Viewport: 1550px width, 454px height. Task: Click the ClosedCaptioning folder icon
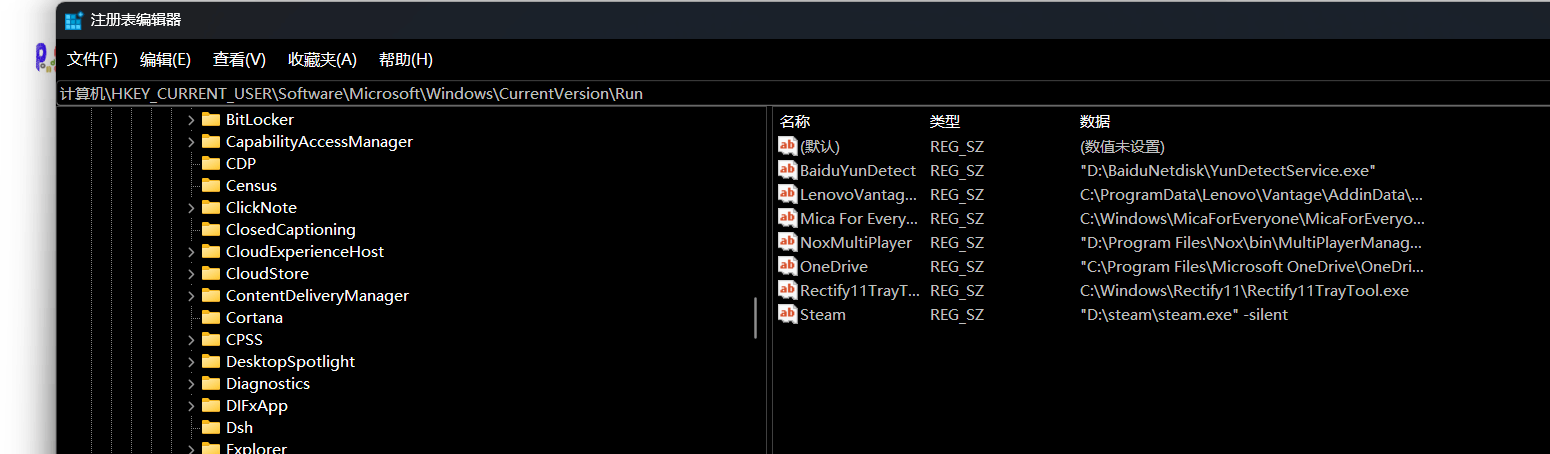210,229
